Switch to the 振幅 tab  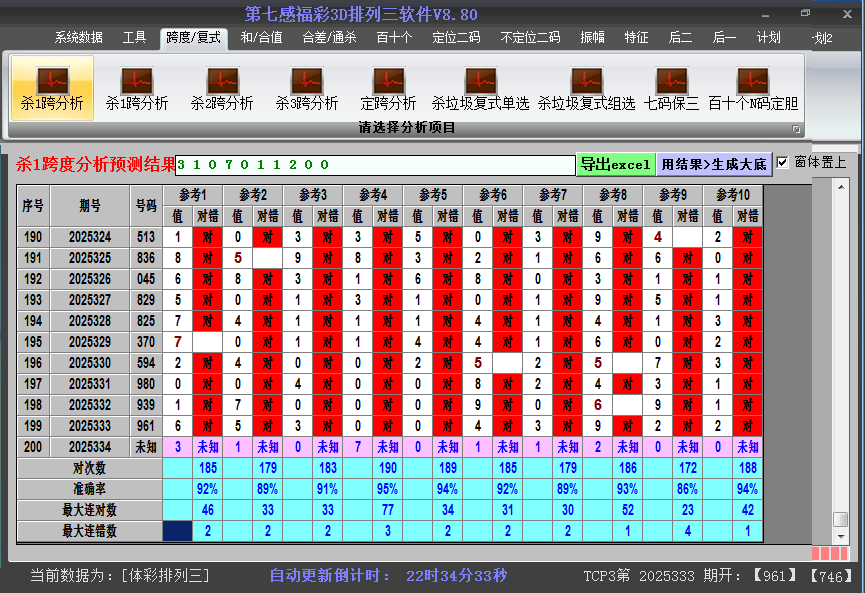593,38
